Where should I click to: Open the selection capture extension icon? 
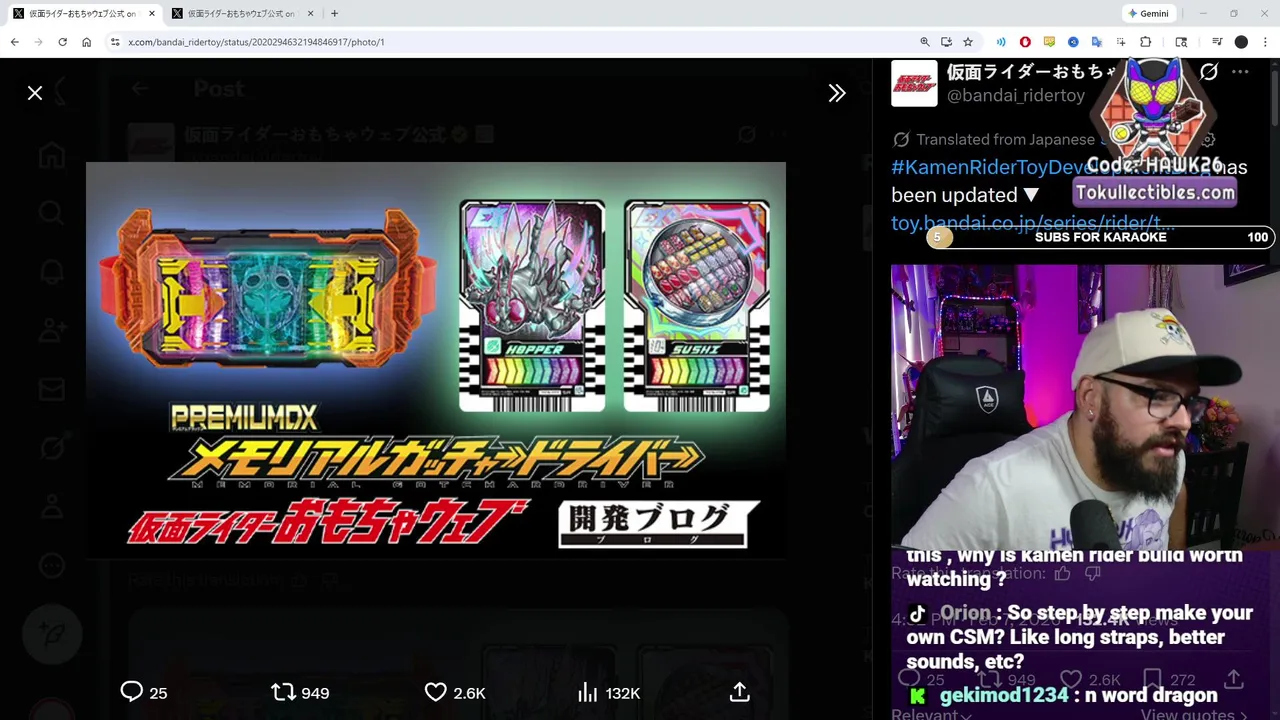point(1121,42)
